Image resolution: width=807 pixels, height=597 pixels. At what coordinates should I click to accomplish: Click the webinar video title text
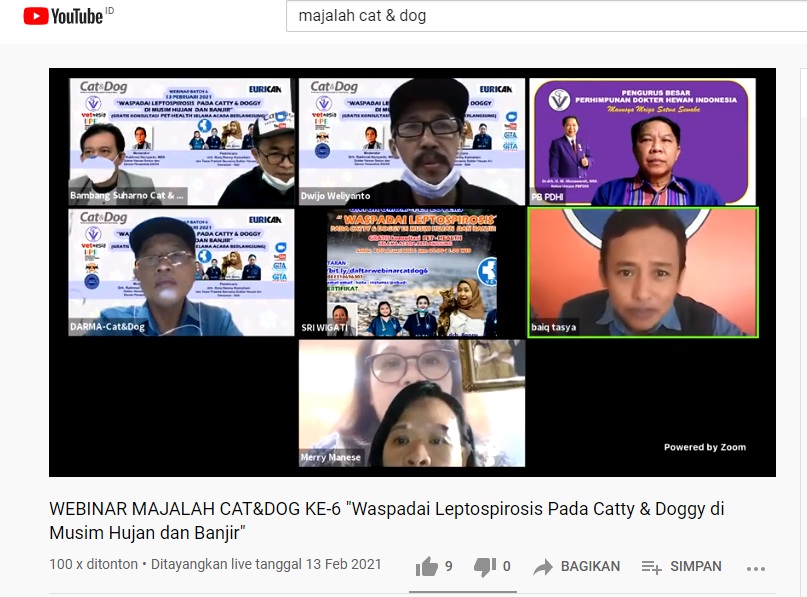[387, 520]
